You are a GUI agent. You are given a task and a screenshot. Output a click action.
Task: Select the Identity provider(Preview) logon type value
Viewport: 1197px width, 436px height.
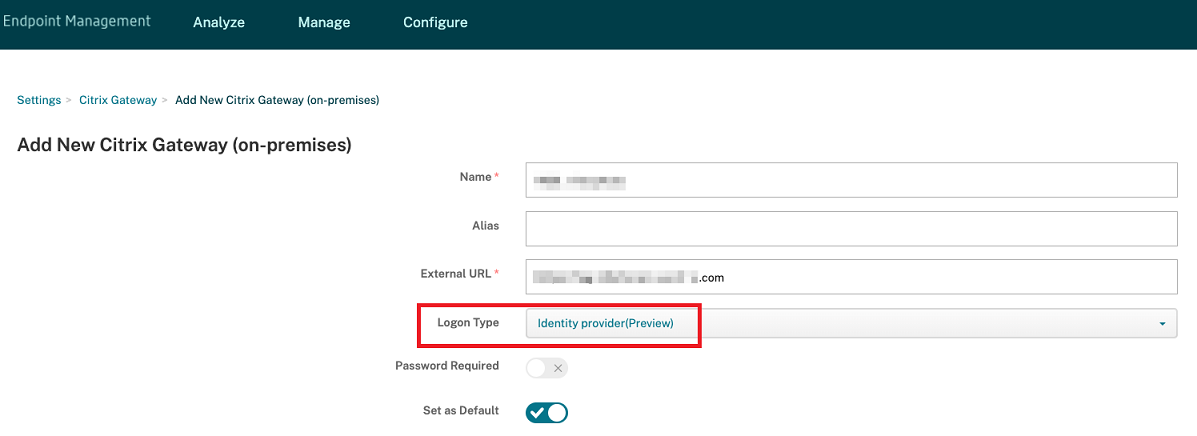(x=606, y=323)
